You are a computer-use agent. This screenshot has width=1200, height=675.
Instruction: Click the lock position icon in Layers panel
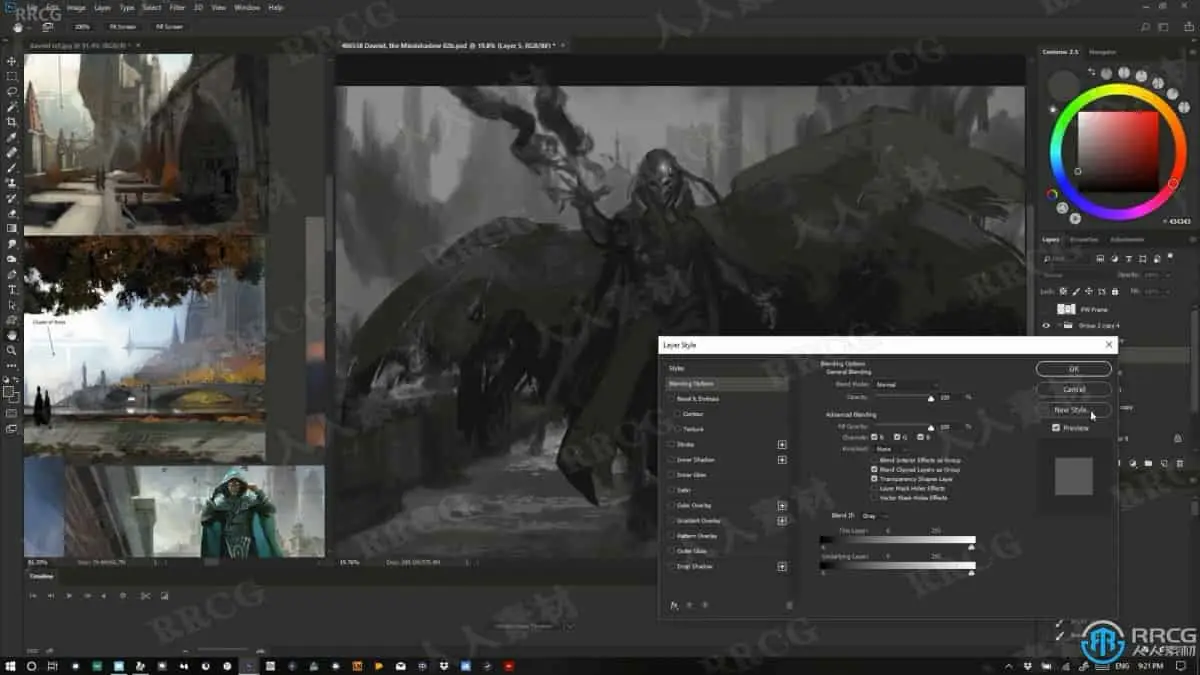click(1087, 291)
